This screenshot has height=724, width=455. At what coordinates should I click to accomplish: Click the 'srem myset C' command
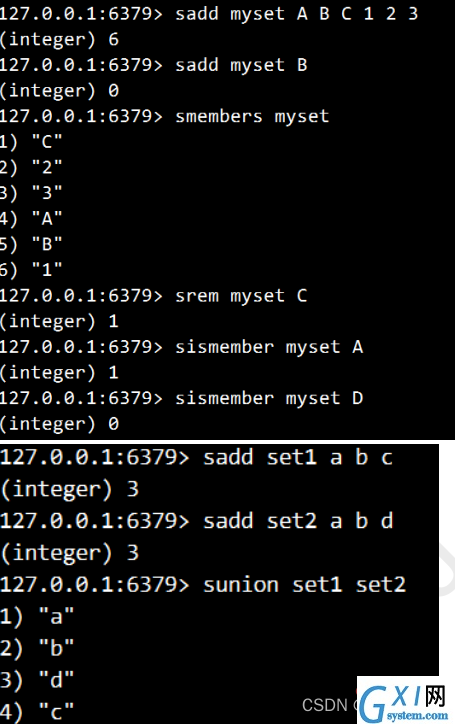point(241,296)
